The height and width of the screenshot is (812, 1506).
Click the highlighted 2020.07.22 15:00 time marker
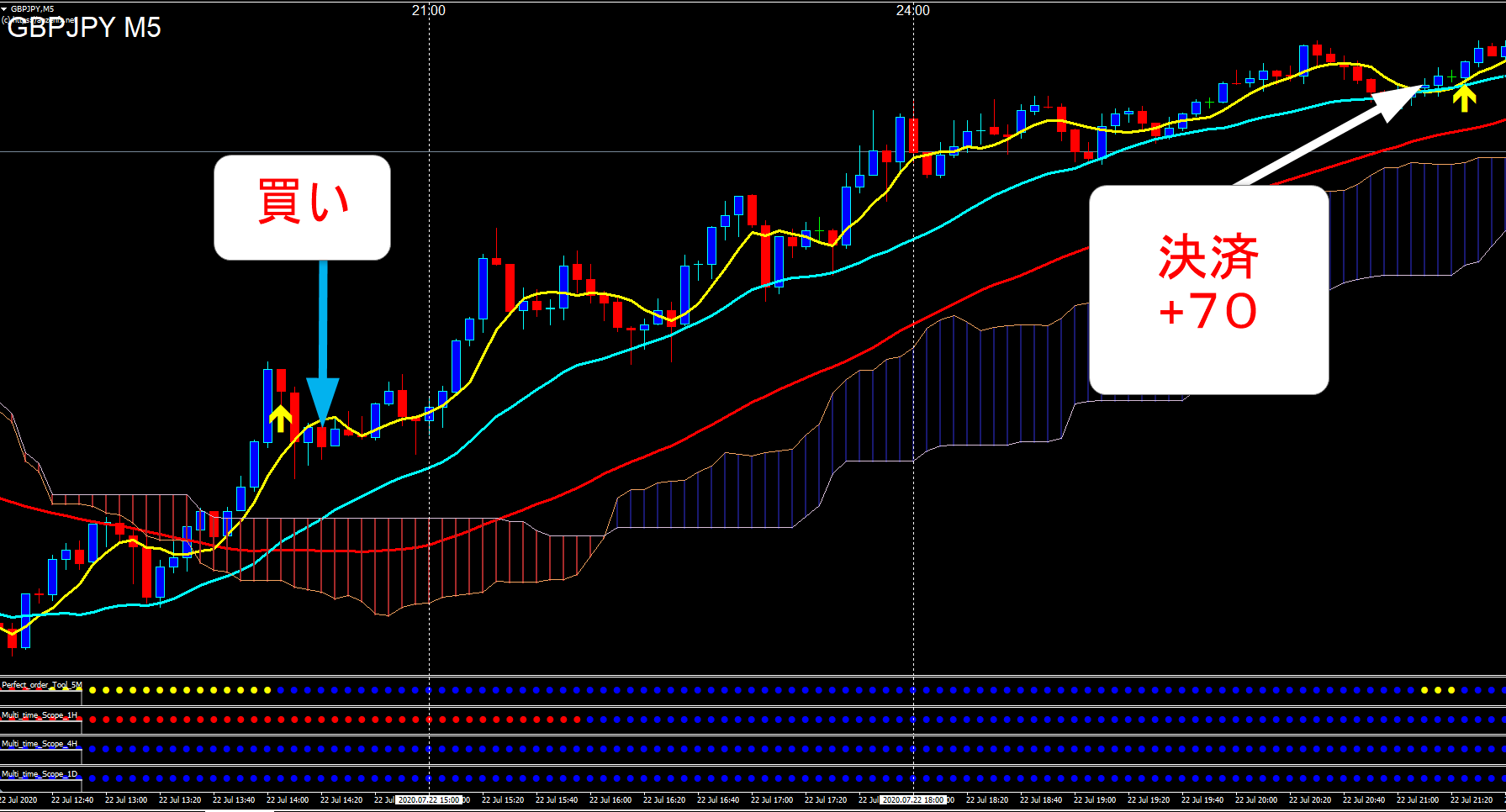click(x=429, y=800)
